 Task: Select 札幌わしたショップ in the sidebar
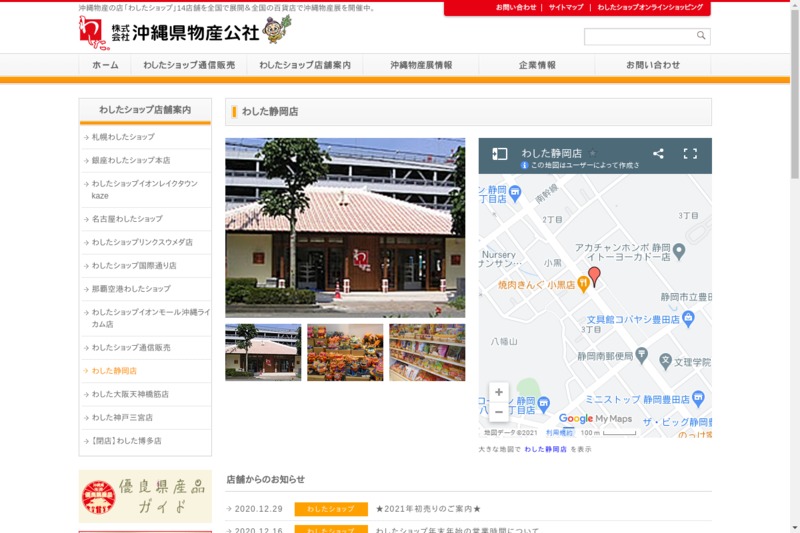tap(123, 137)
